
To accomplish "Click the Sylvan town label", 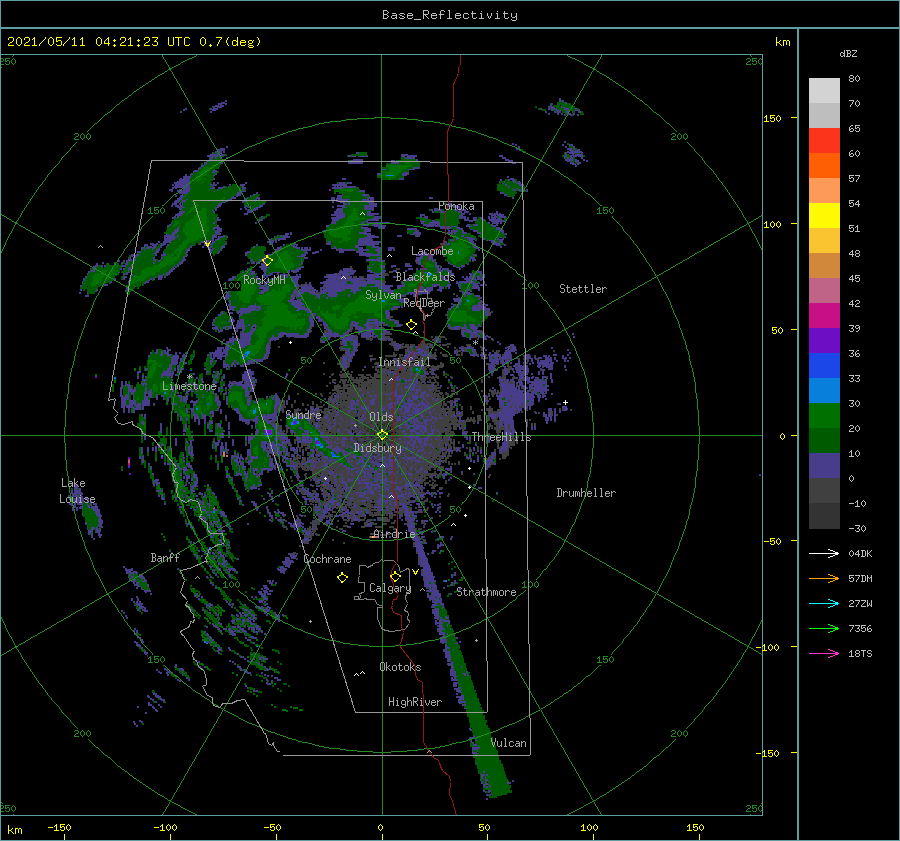I will click(383, 294).
